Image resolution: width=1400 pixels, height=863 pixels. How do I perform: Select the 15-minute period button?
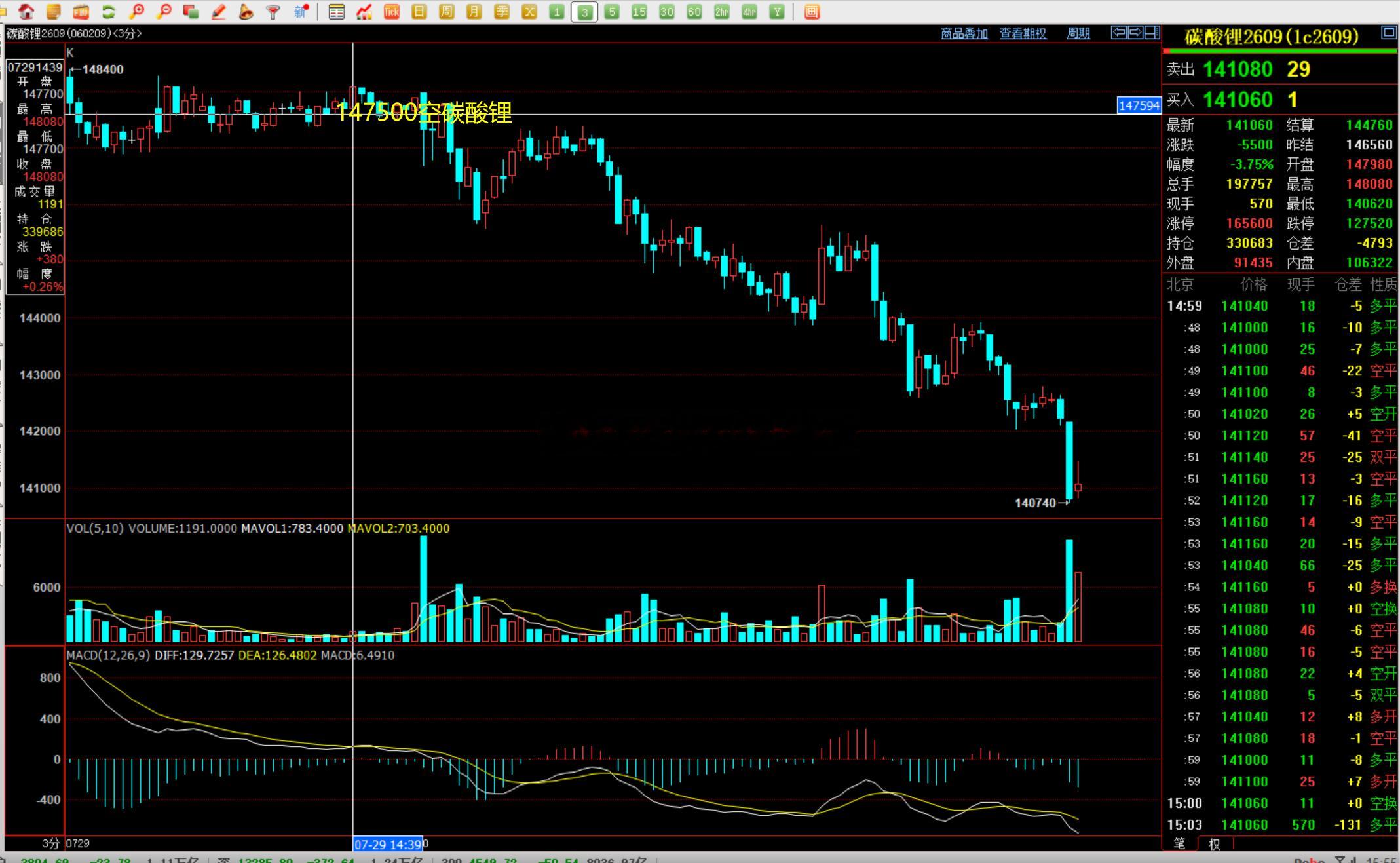(639, 12)
